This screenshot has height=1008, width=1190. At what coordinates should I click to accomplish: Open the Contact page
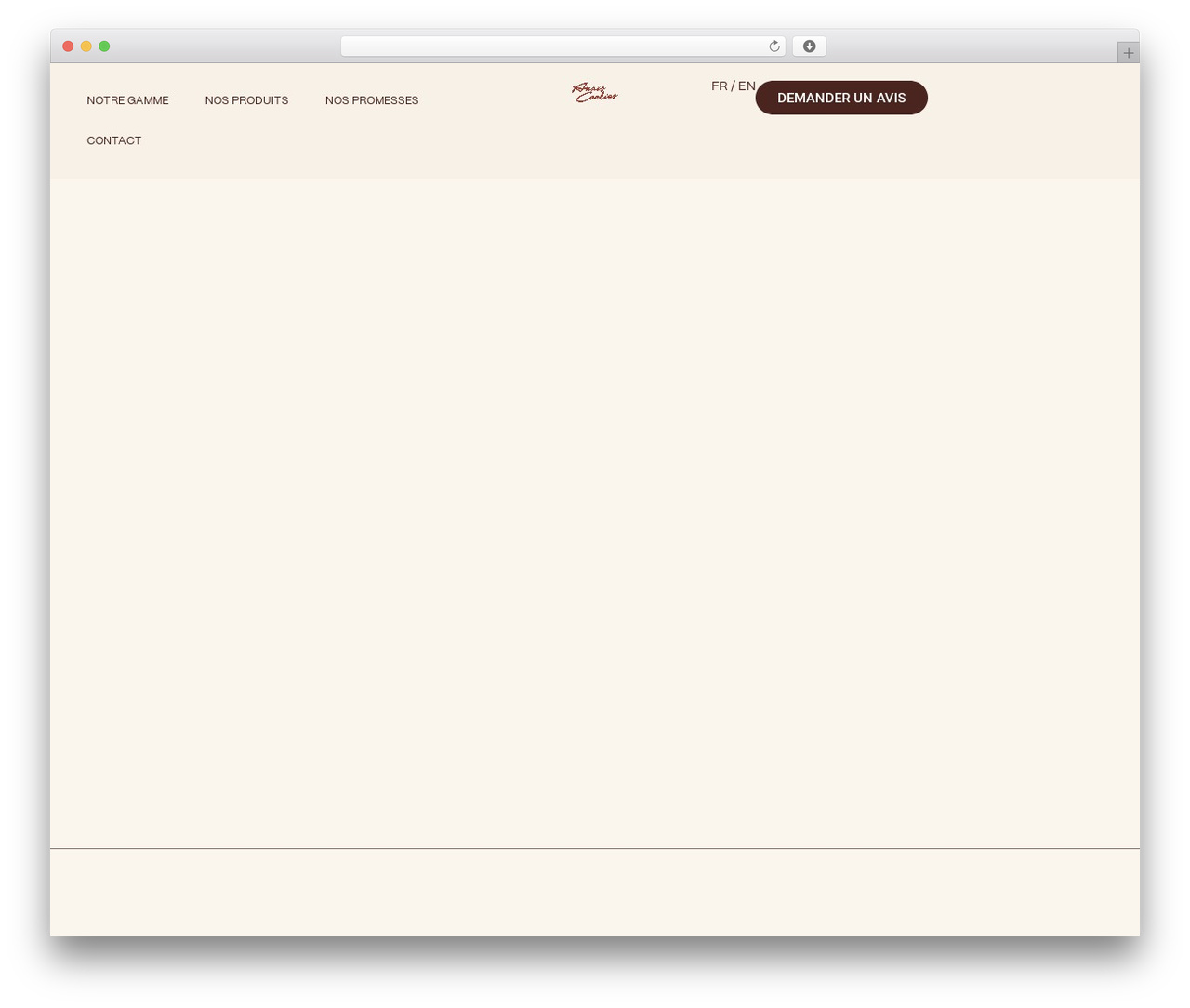[x=113, y=140]
